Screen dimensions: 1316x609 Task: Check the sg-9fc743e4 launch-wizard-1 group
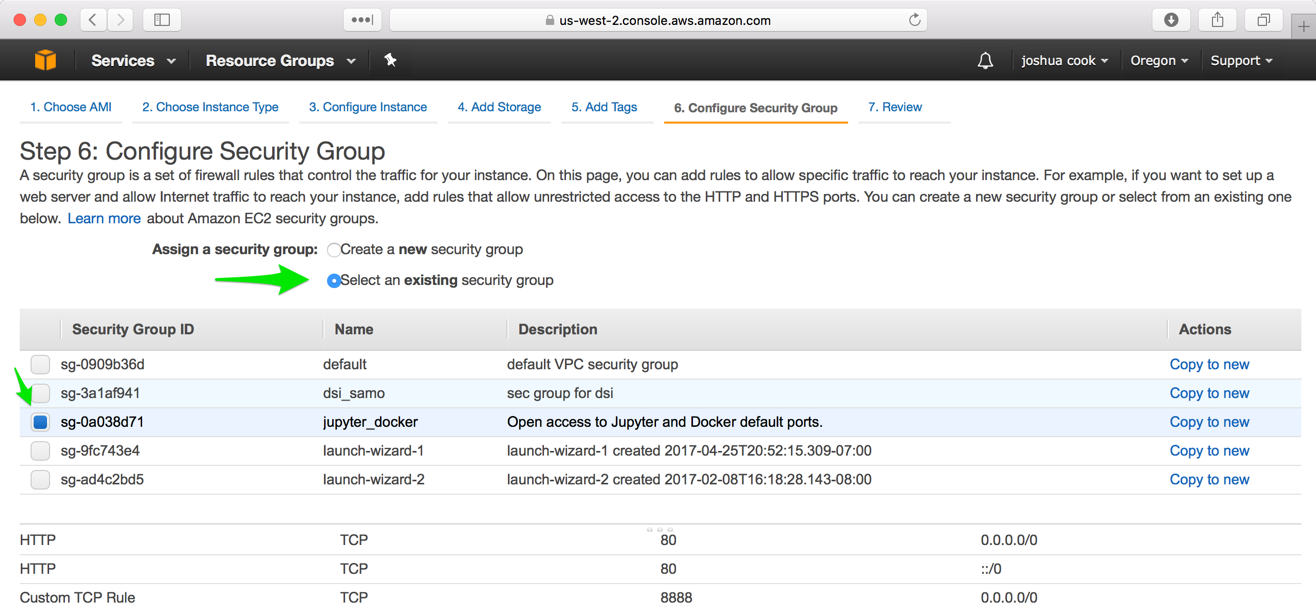click(x=40, y=451)
